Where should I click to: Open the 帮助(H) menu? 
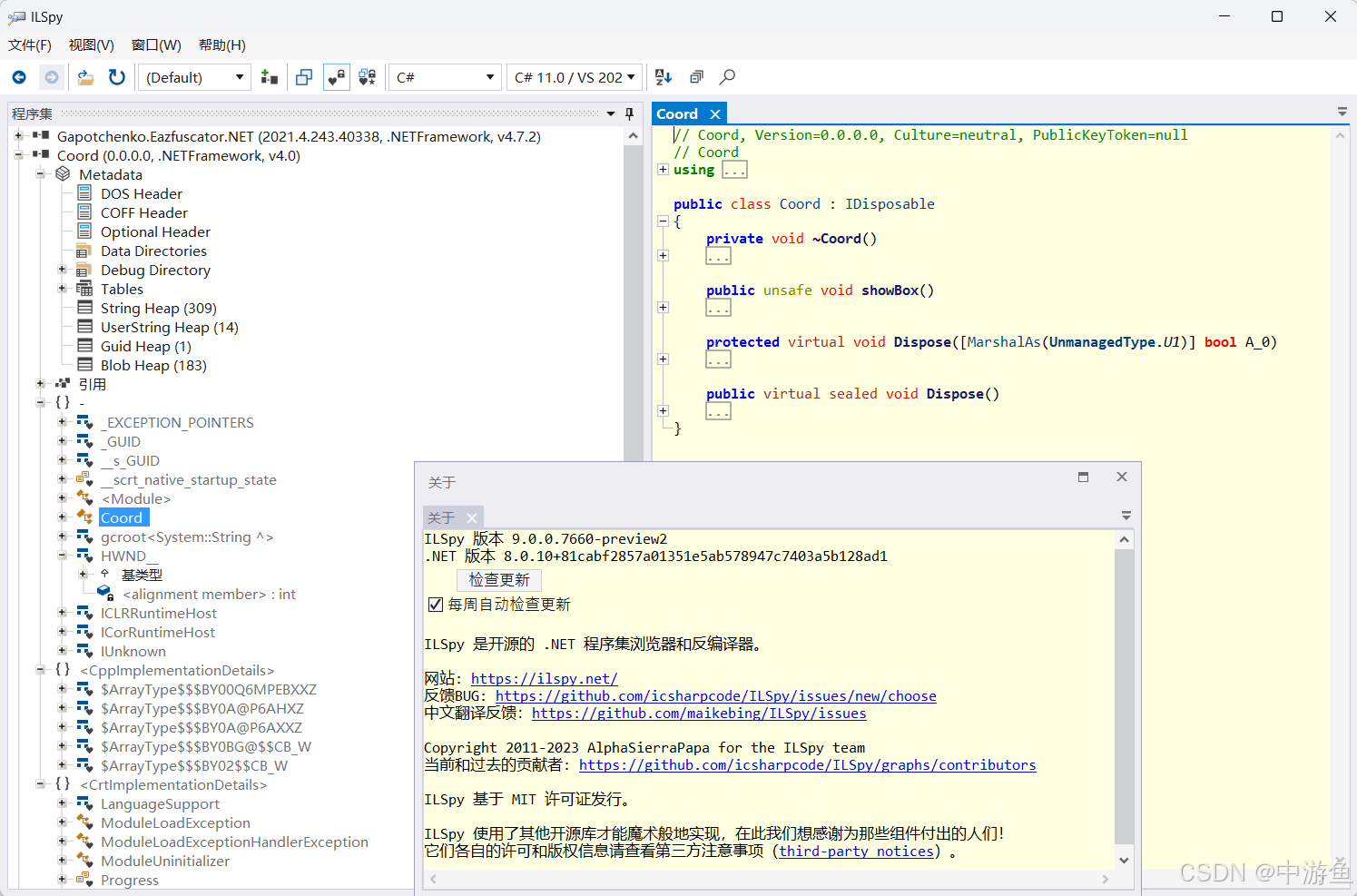coord(222,45)
